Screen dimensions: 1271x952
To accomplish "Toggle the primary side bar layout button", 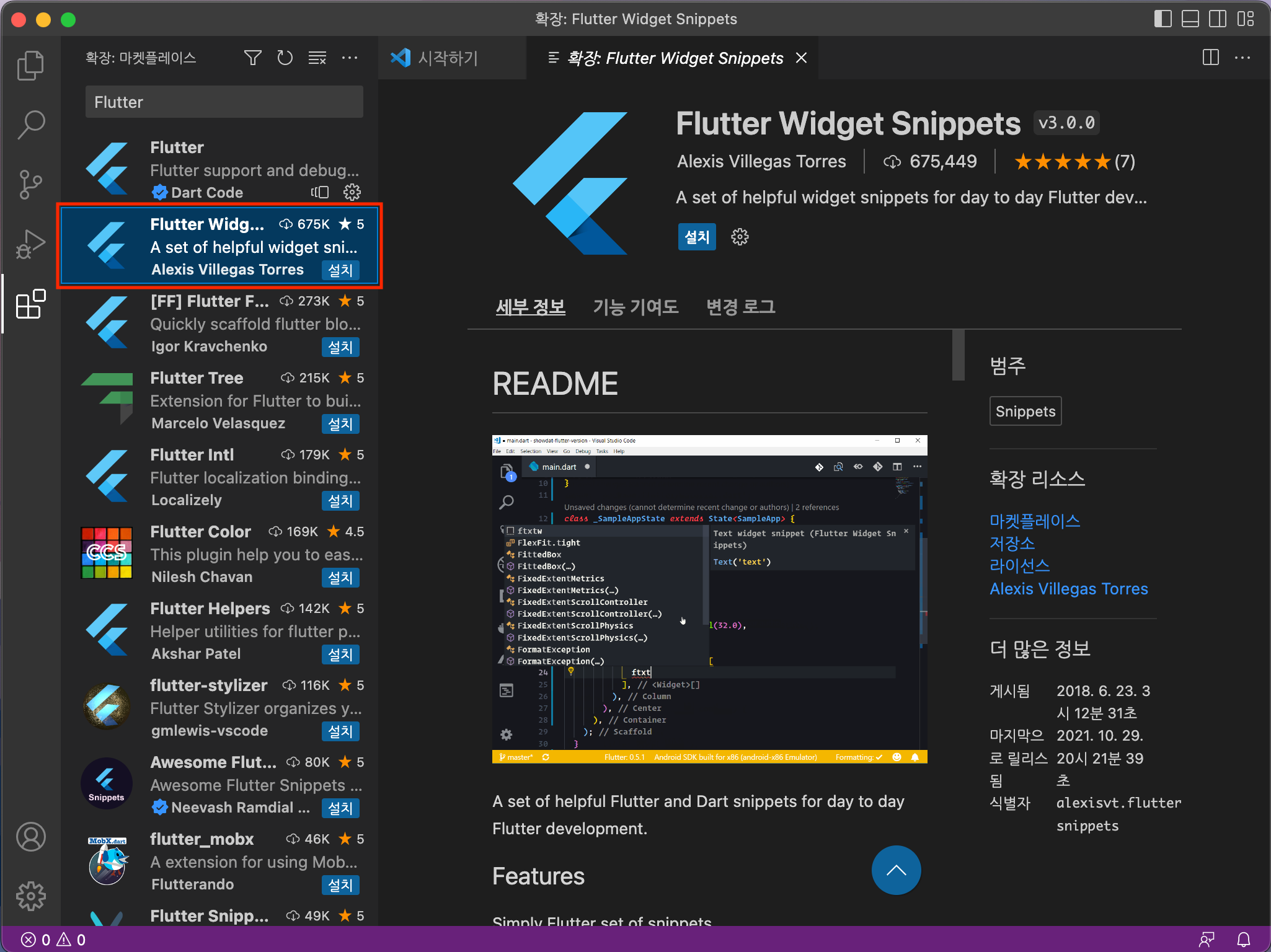I will tap(1162, 19).
